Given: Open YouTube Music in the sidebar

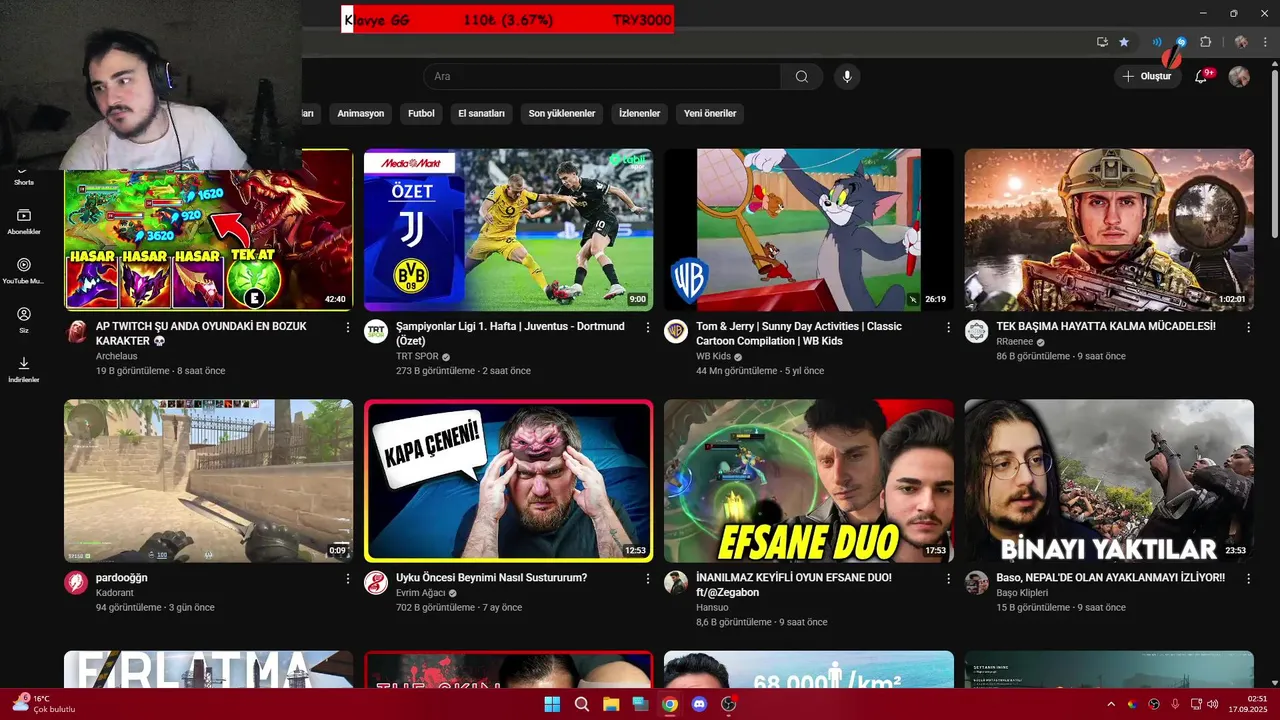Looking at the screenshot, I should pos(24,271).
